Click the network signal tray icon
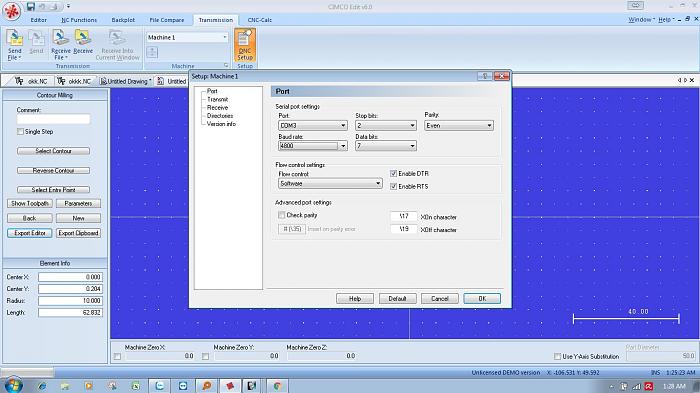The image size is (700, 393). tap(637, 386)
